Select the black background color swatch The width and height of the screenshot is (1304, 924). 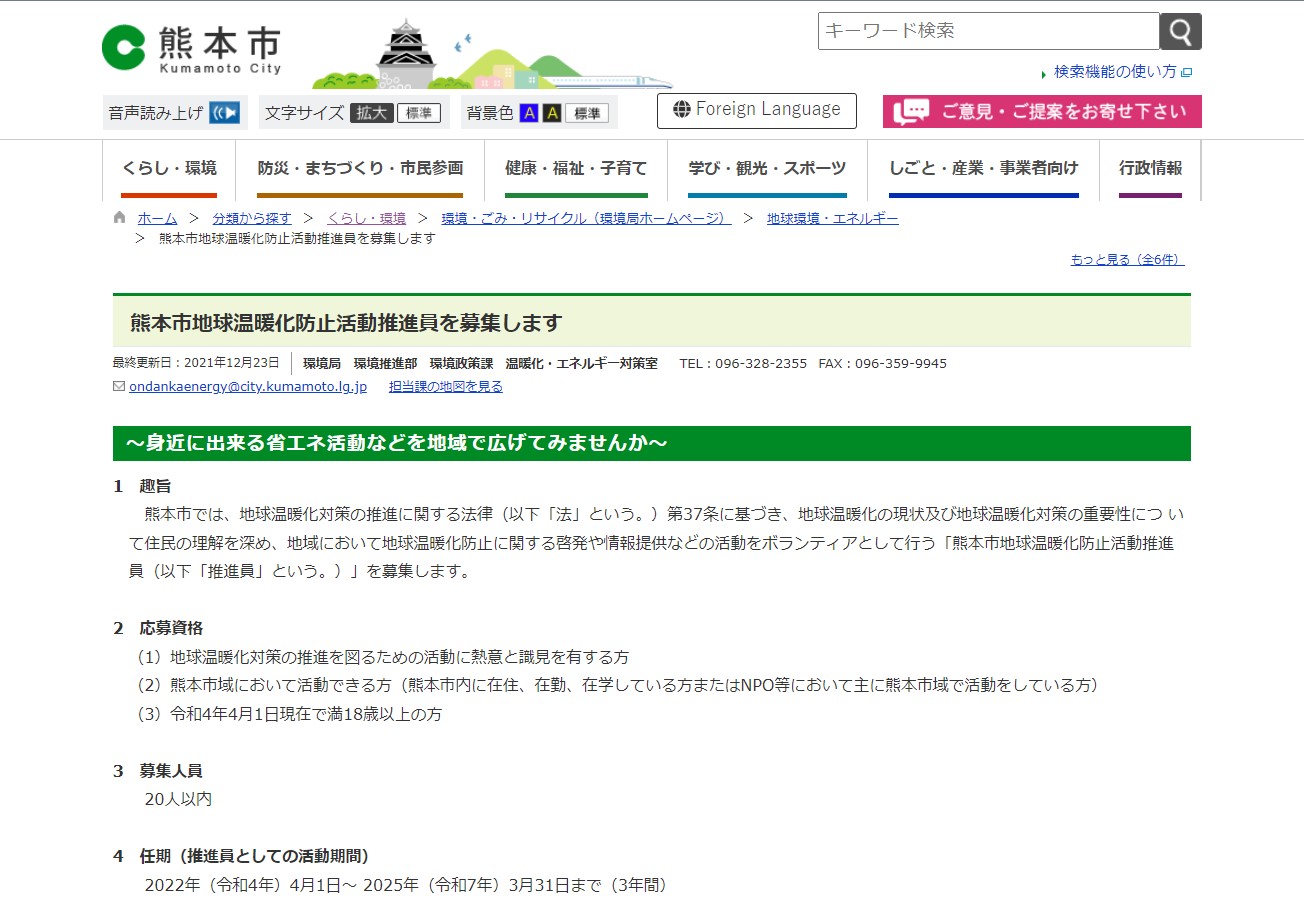point(552,113)
